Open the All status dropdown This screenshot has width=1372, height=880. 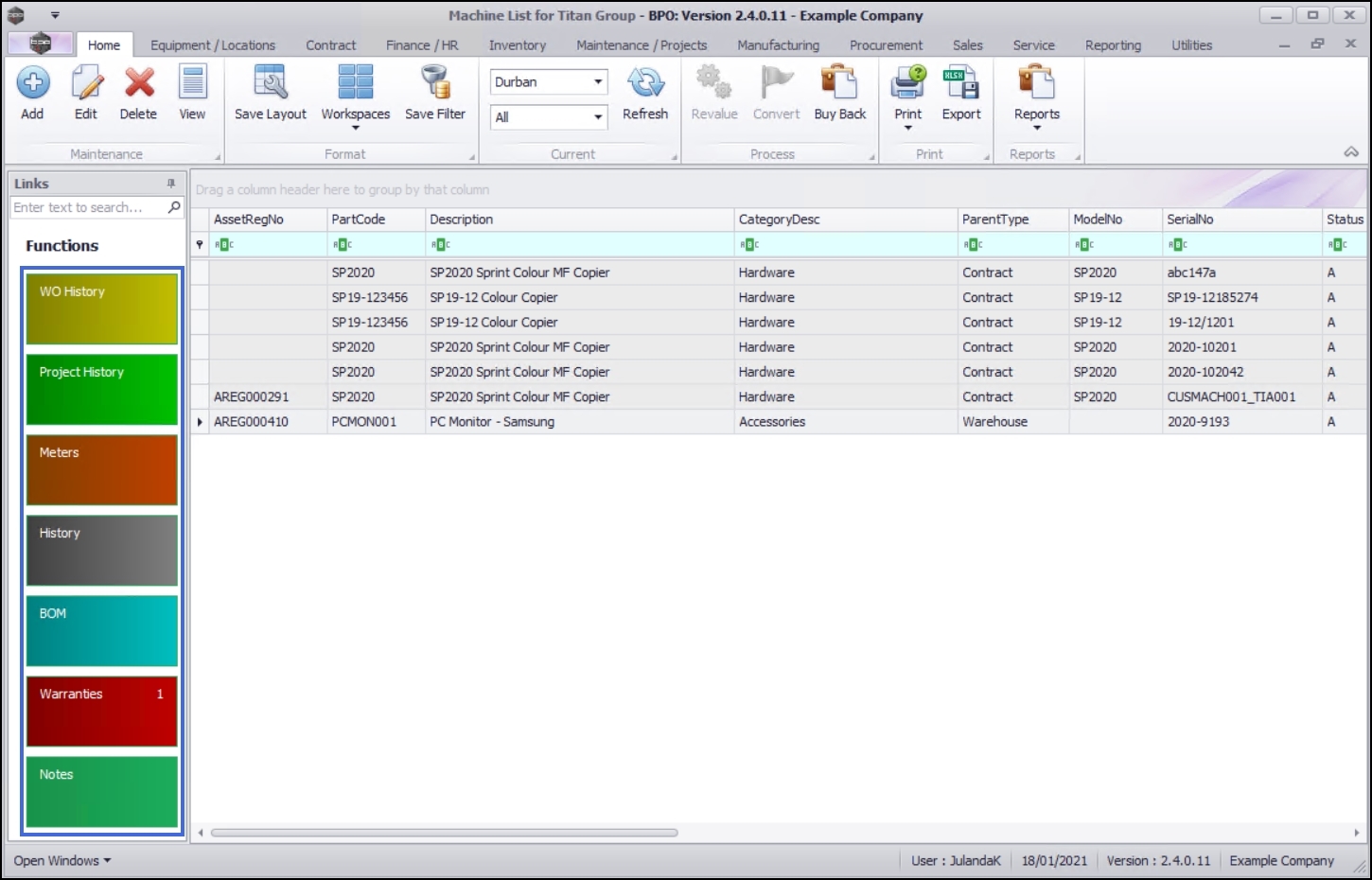[x=598, y=117]
